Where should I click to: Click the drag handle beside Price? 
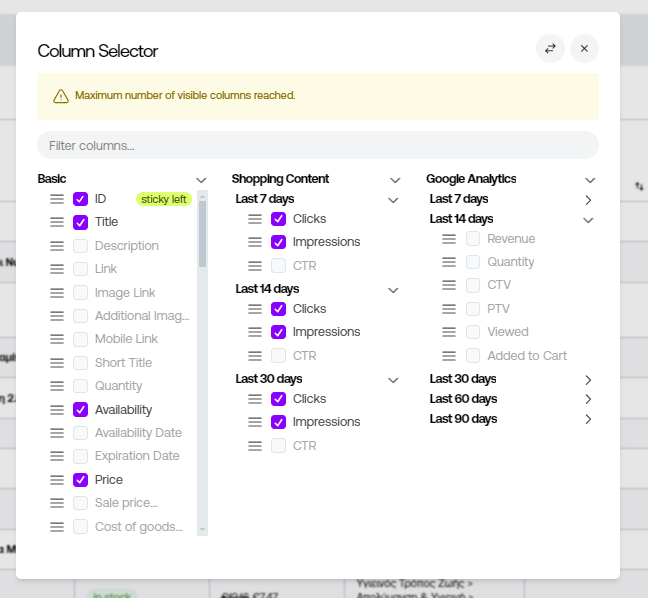click(x=57, y=479)
